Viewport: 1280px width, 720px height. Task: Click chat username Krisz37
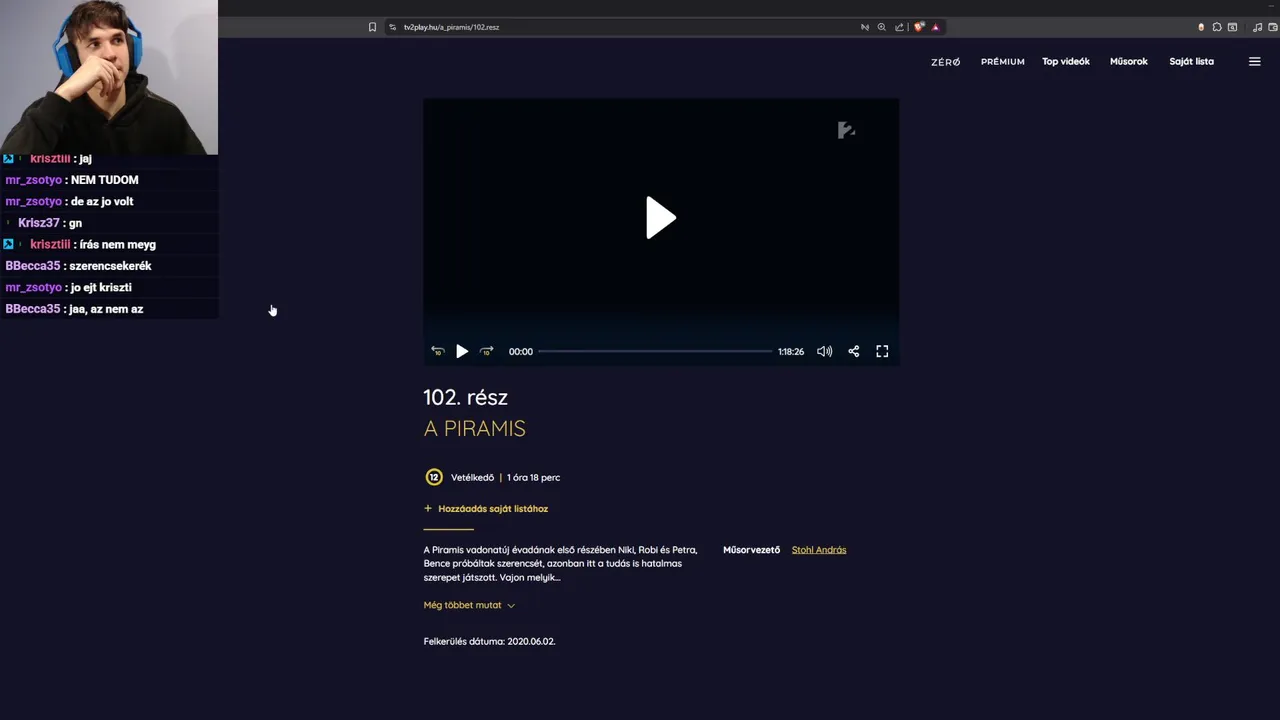click(38, 223)
